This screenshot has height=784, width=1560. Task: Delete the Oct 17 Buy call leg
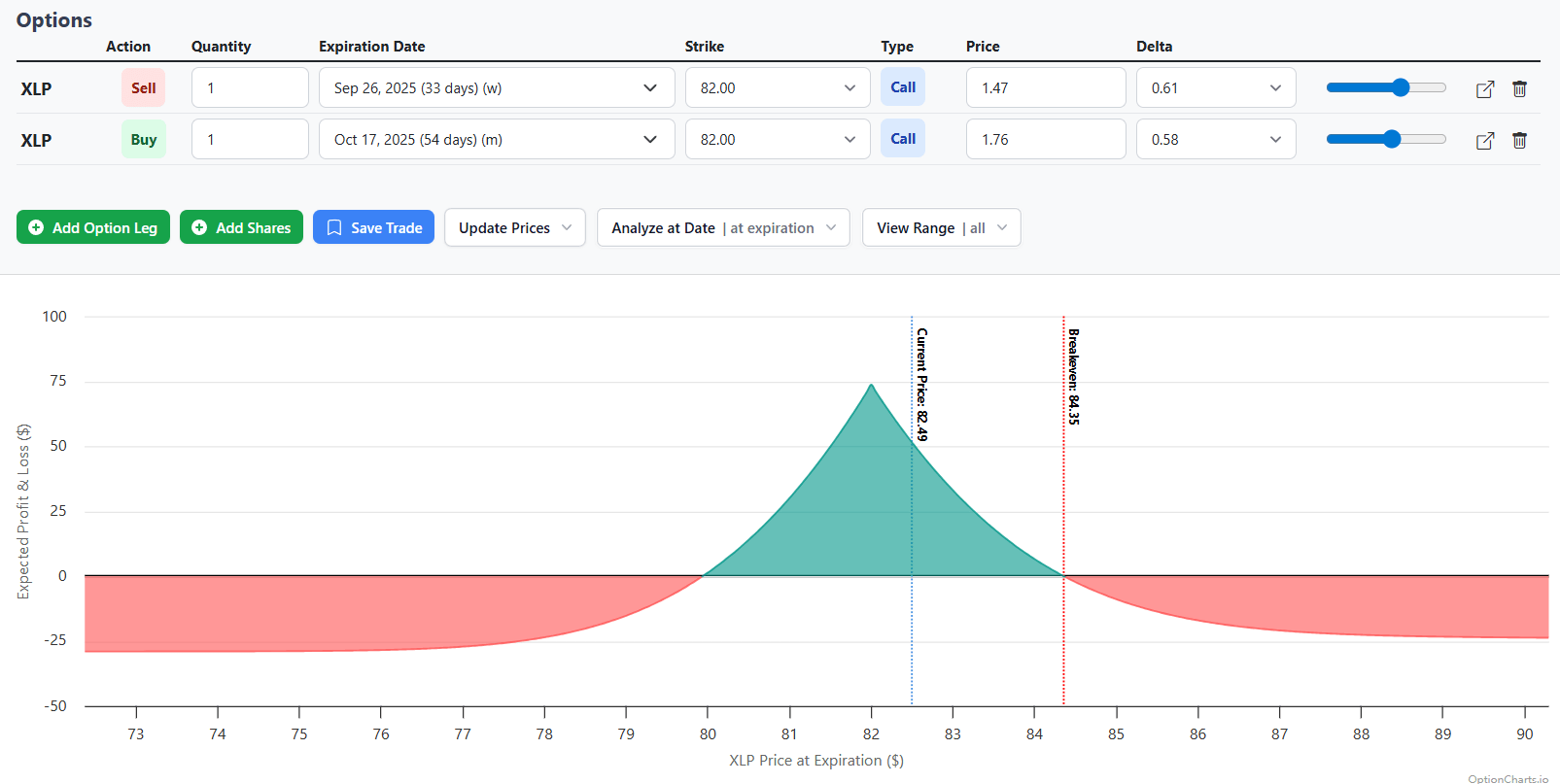pos(1519,141)
